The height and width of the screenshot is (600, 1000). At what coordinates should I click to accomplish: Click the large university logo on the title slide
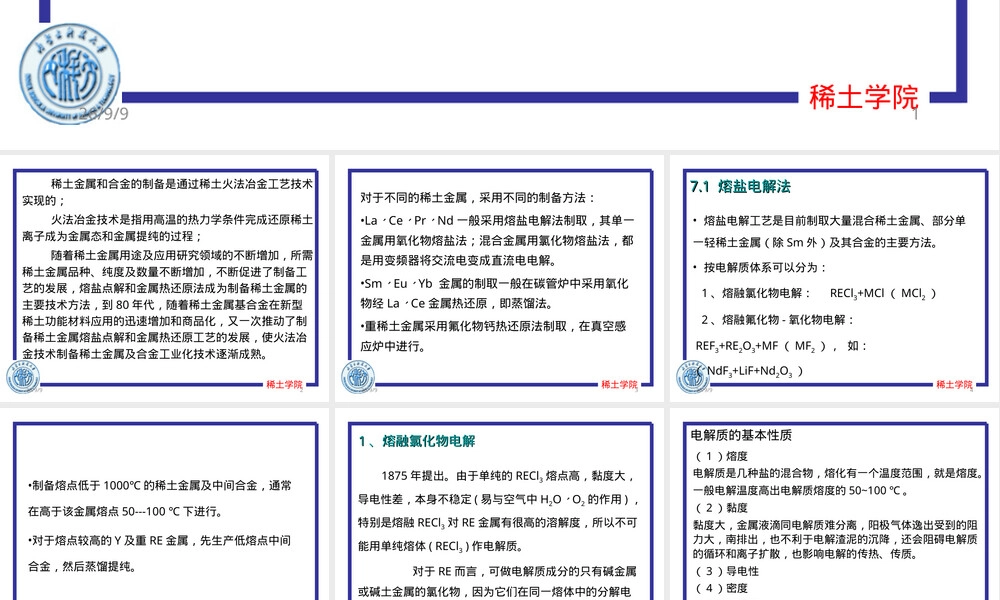coord(70,73)
